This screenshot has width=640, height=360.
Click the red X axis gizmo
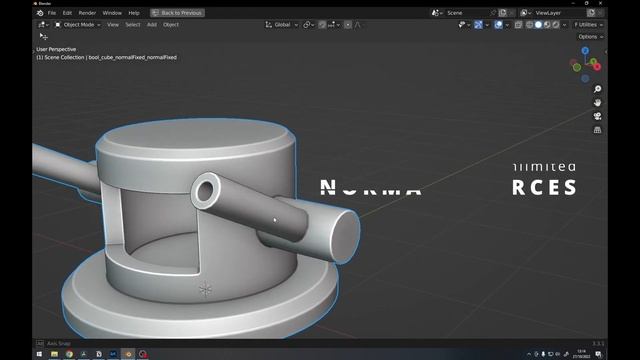597,67
